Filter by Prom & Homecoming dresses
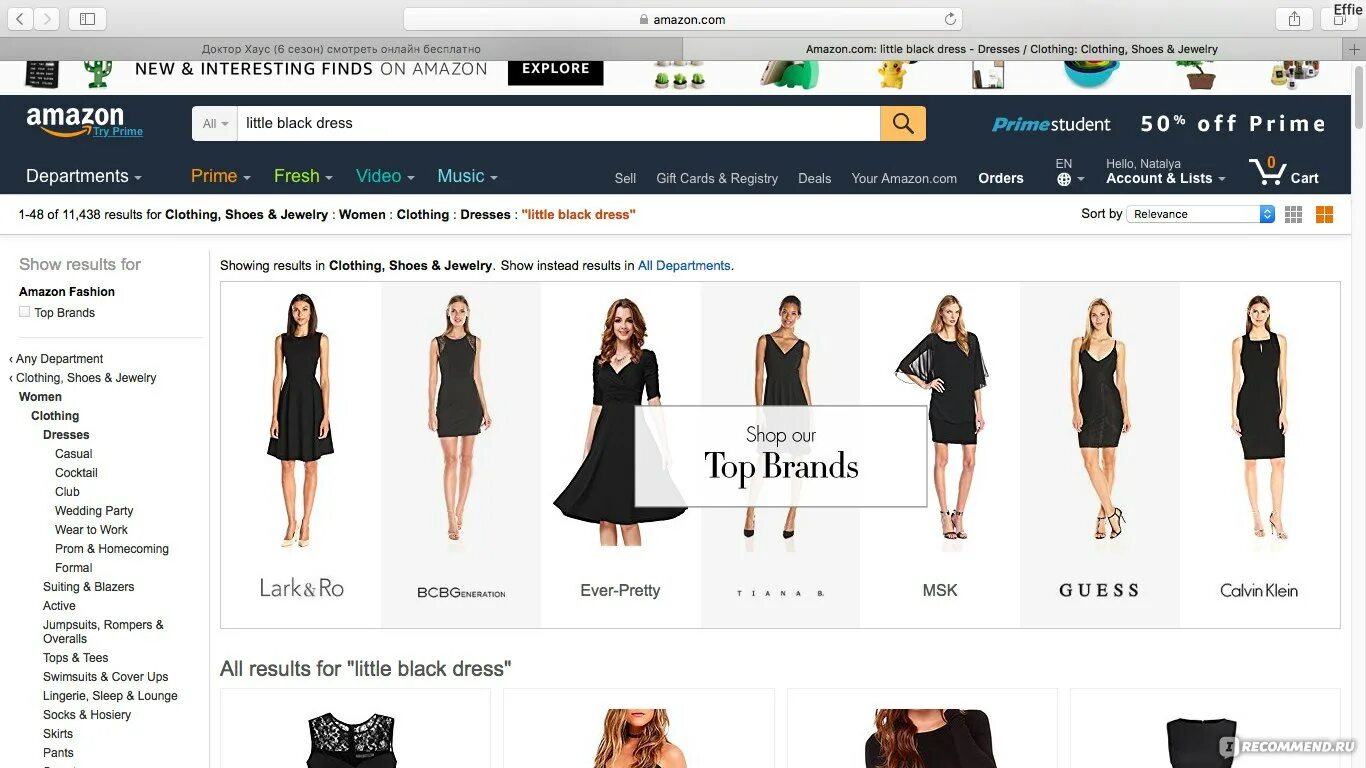This screenshot has height=768, width=1366. [112, 549]
